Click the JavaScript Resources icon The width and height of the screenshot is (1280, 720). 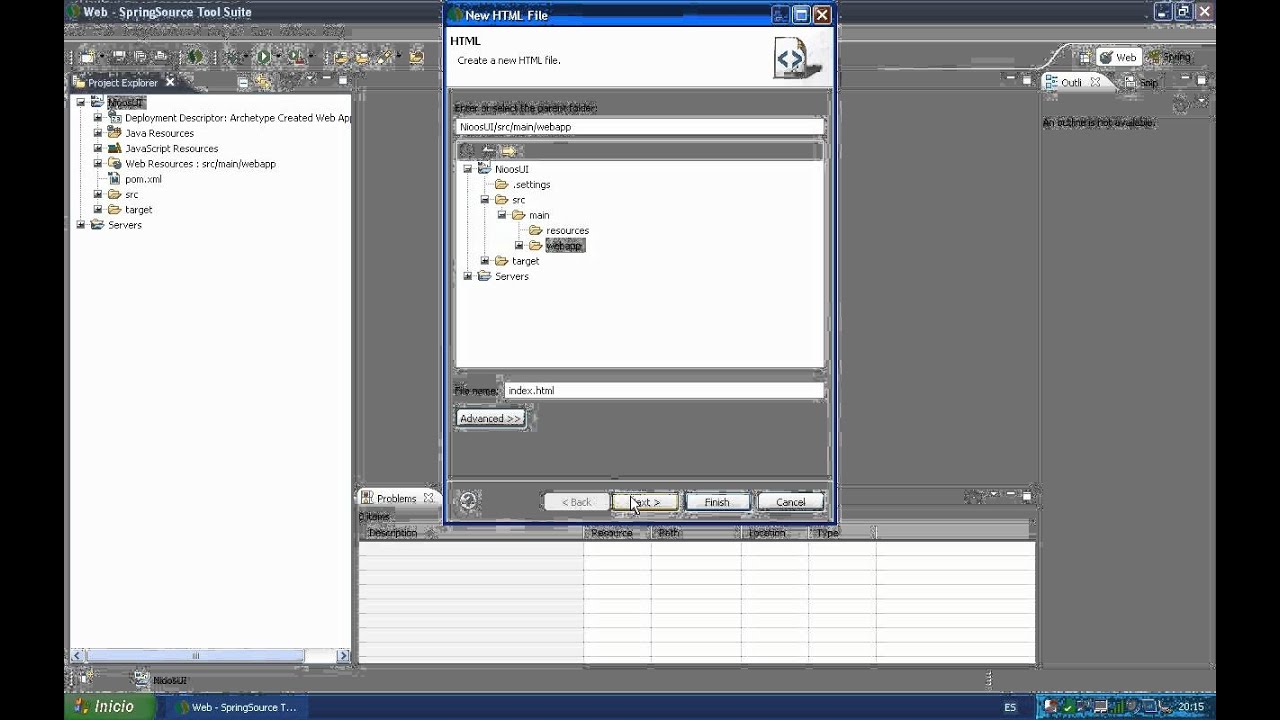click(x=114, y=148)
